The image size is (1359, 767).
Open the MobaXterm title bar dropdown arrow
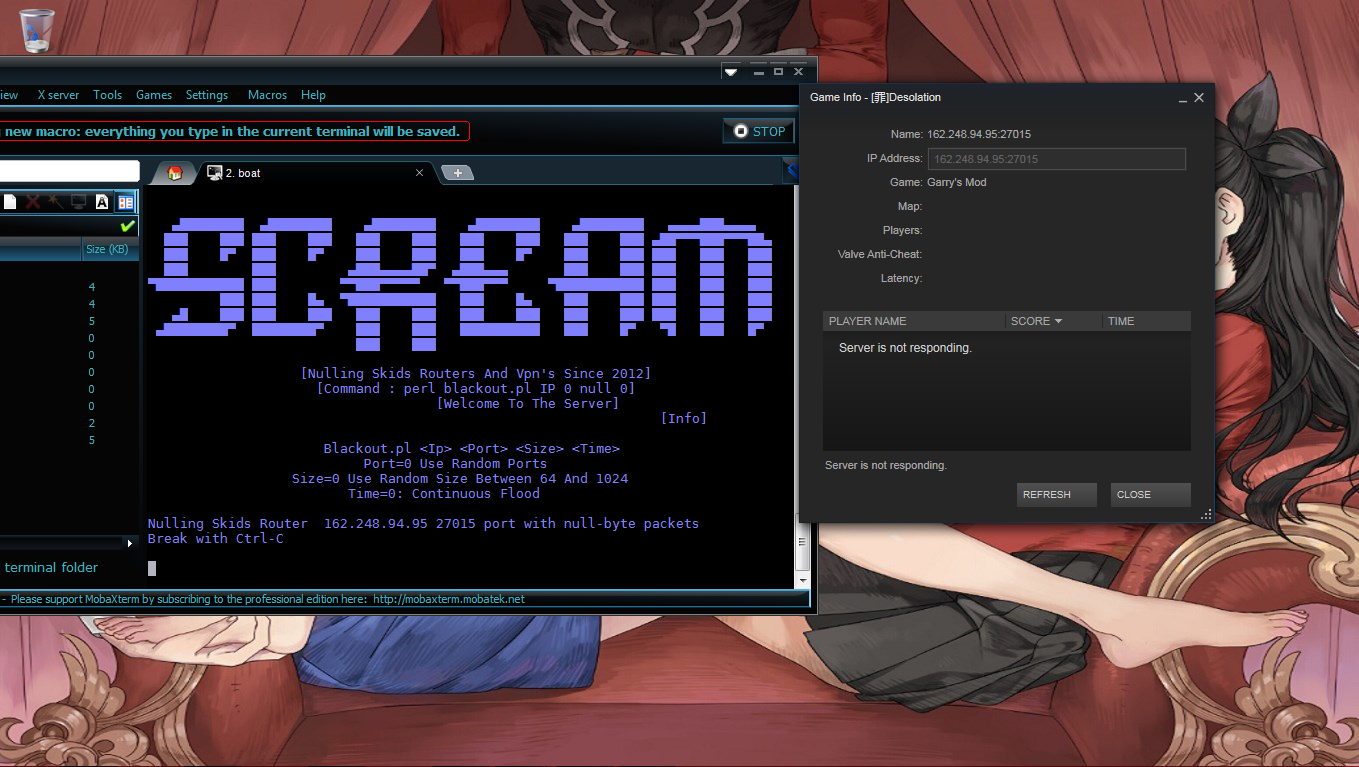731,72
